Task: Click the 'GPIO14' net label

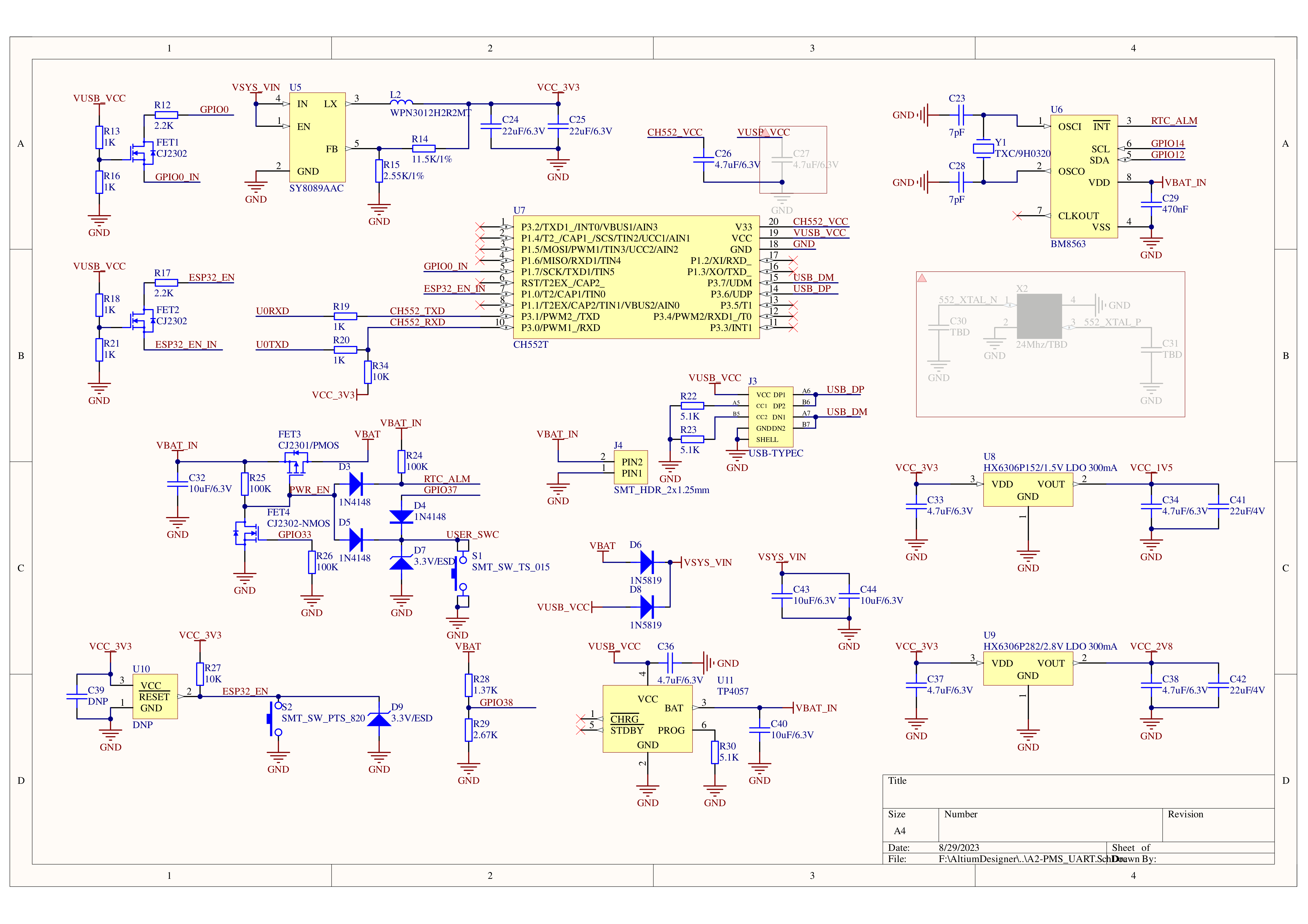Action: click(x=1167, y=144)
